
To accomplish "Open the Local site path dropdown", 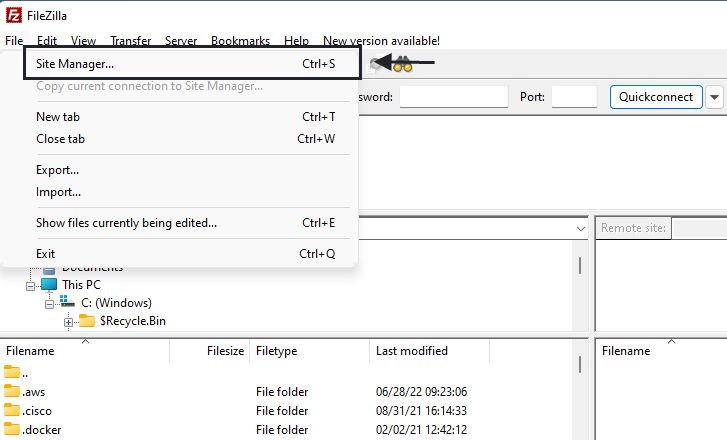I will click(580, 229).
